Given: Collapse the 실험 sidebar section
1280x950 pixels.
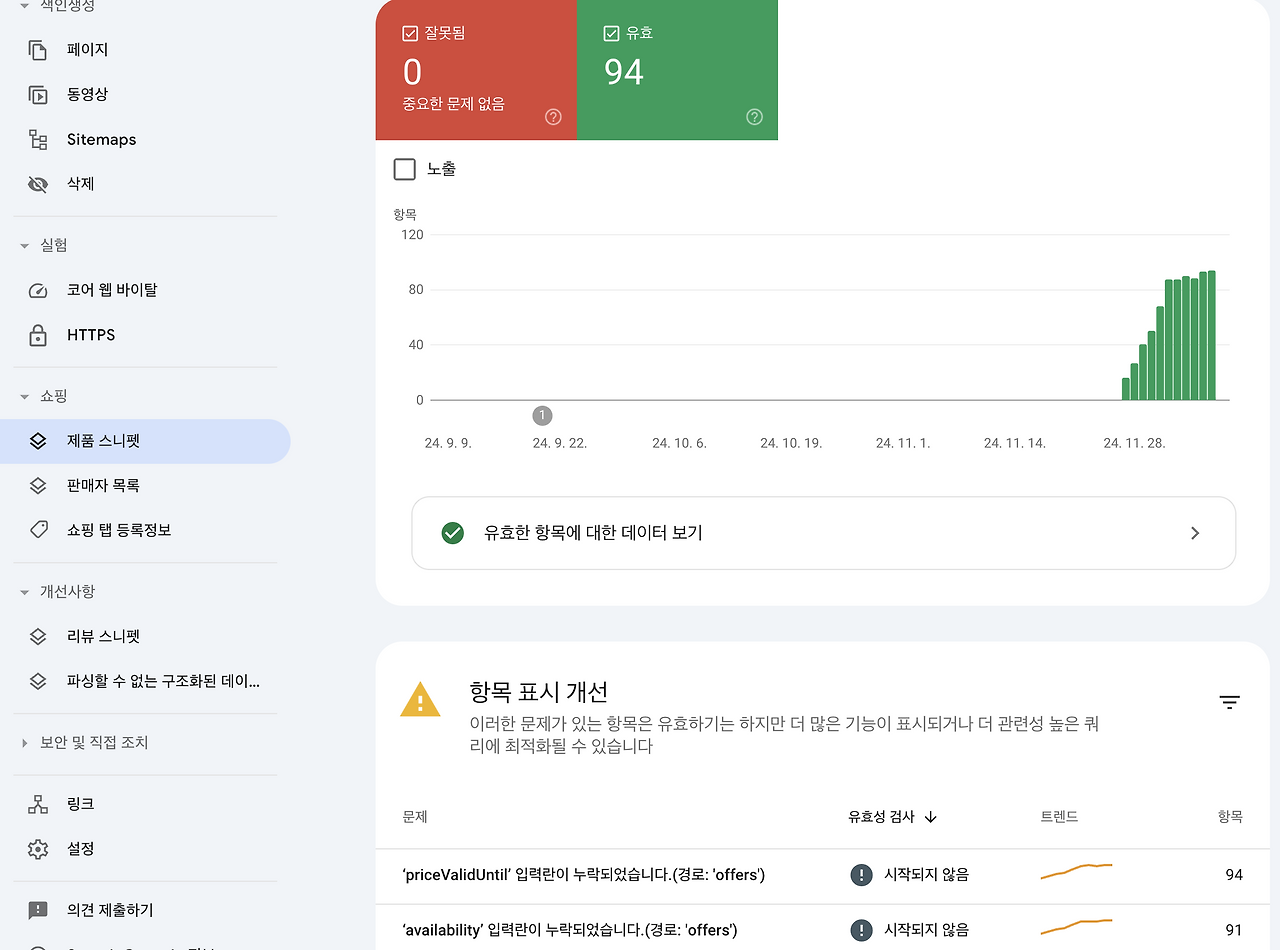Looking at the screenshot, I should pyautogui.click(x=25, y=246).
